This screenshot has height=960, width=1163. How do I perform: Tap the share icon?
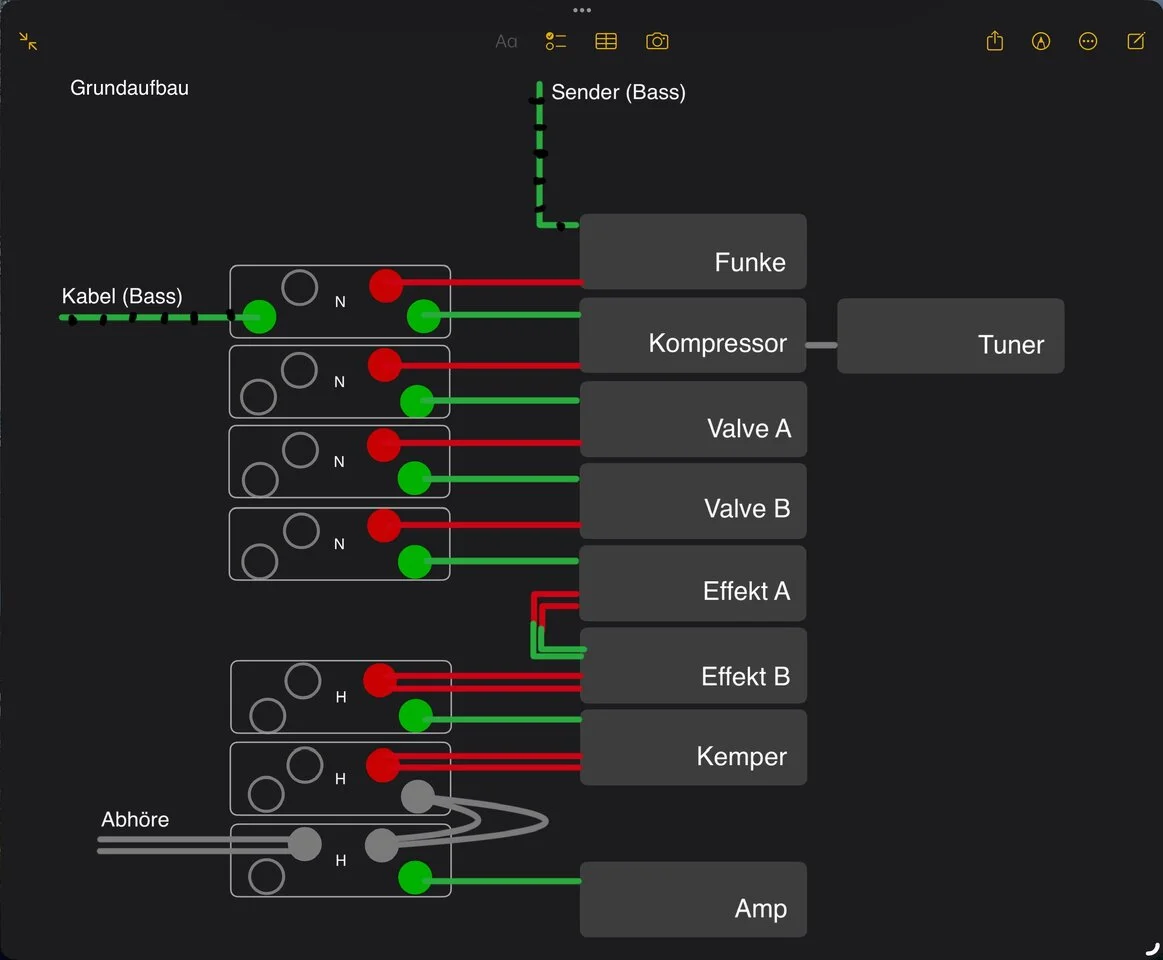click(994, 41)
